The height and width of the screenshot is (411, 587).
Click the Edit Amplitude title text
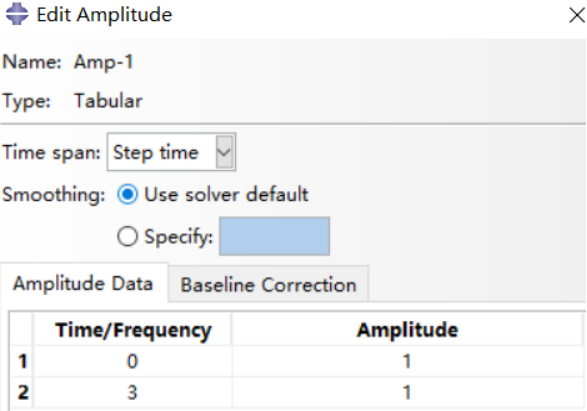coord(104,15)
